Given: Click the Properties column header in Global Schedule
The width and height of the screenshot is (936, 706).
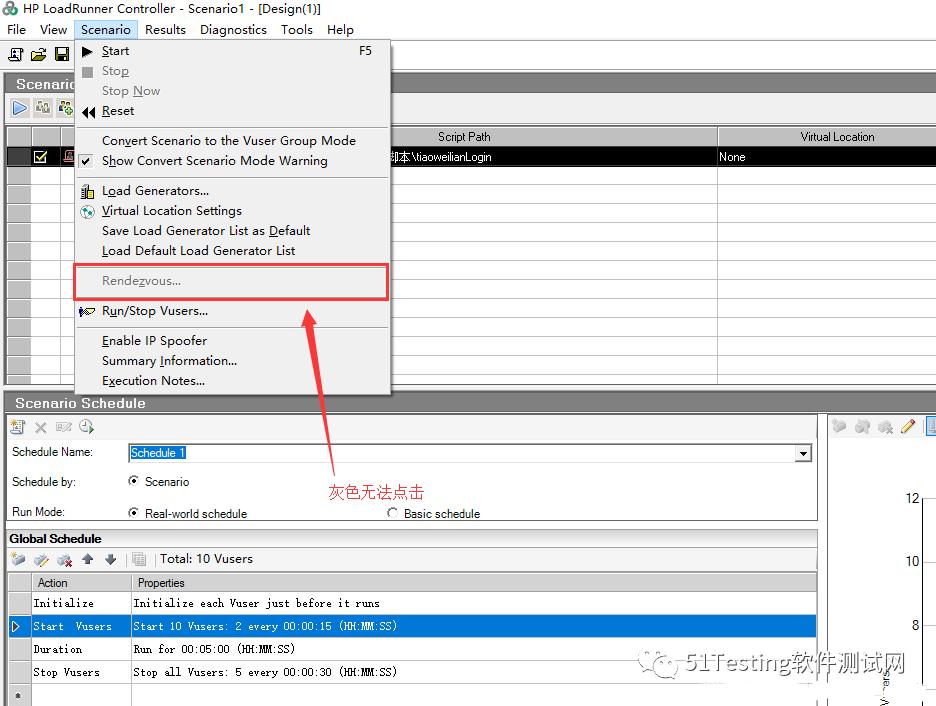Looking at the screenshot, I should tap(474, 583).
